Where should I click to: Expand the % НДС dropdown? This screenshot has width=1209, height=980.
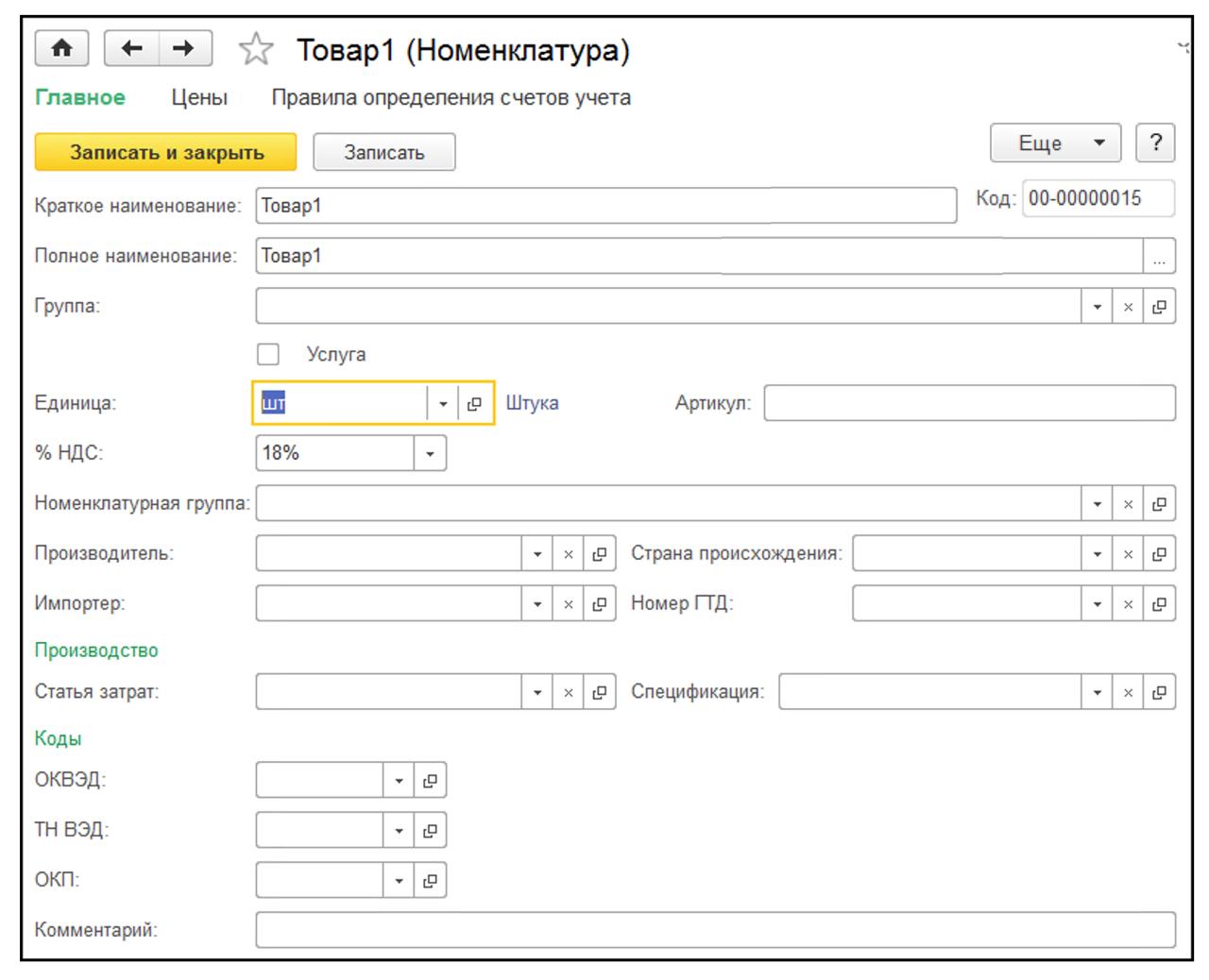click(430, 454)
